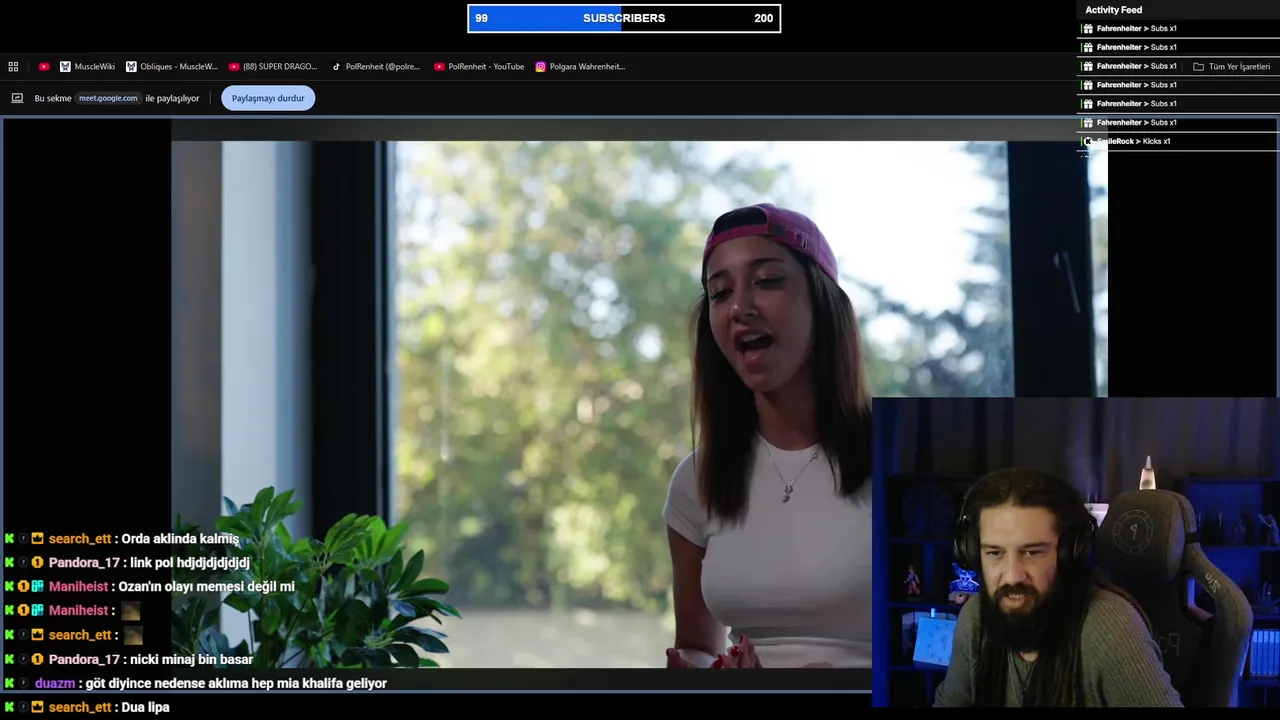Click the Kick badge beside duazm
Image resolution: width=1280 pixels, height=720 pixels.
tap(9, 684)
